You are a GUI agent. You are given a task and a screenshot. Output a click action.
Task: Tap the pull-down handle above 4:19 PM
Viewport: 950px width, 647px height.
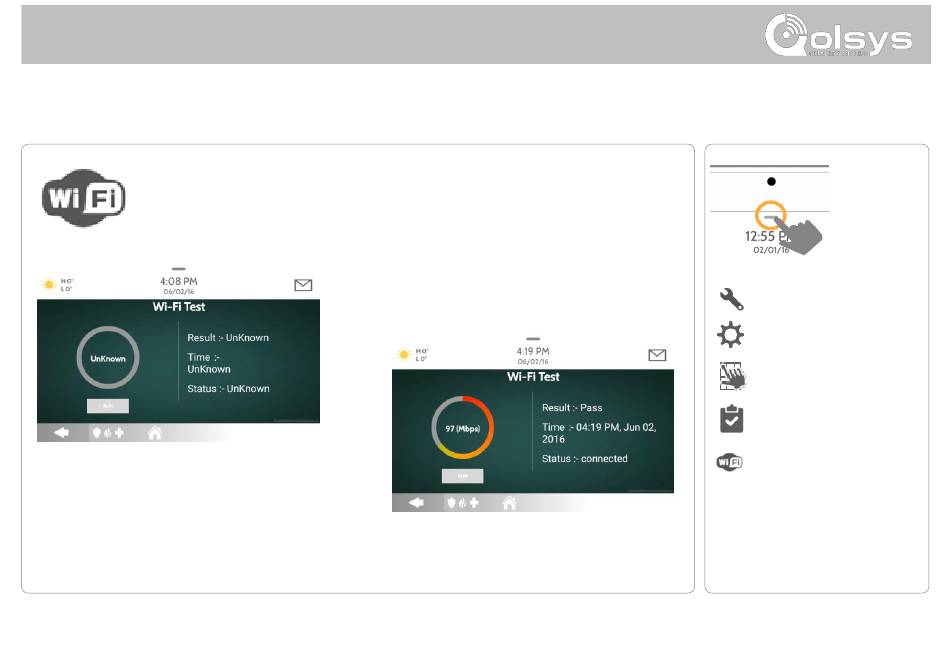(x=533, y=339)
